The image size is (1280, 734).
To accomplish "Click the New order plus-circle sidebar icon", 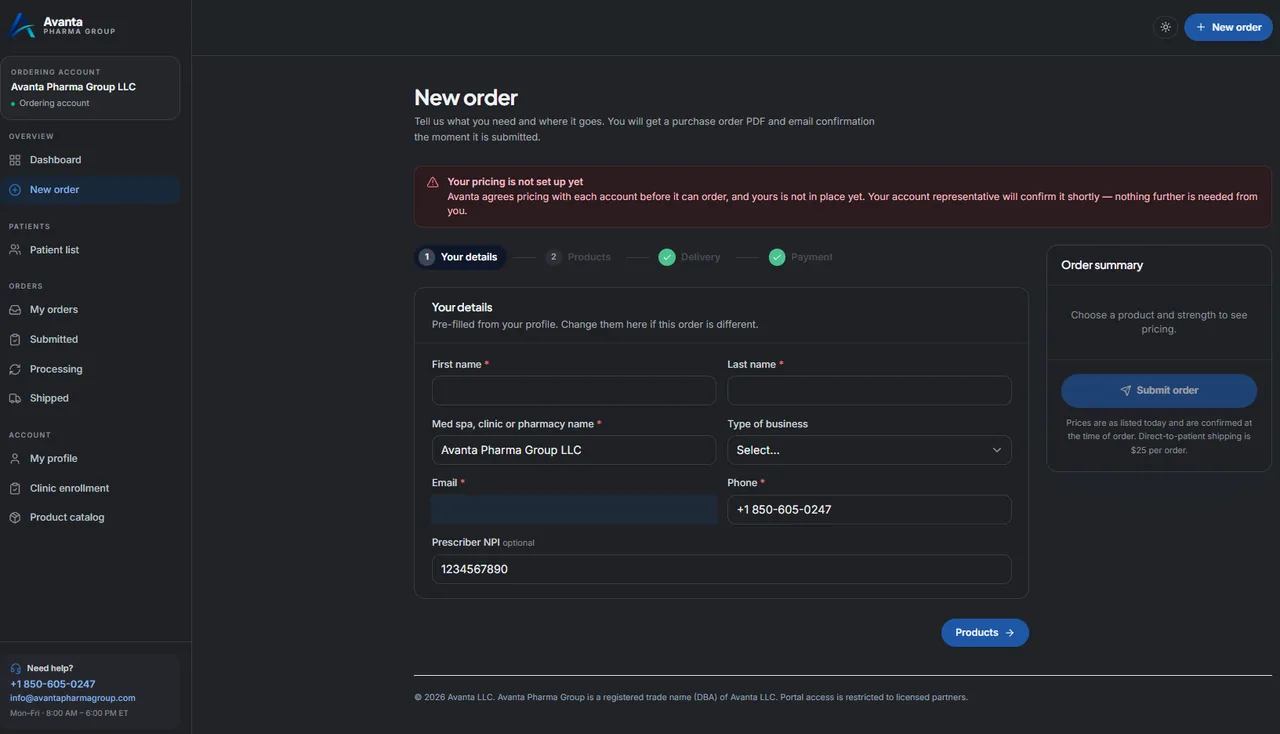I will (15, 190).
